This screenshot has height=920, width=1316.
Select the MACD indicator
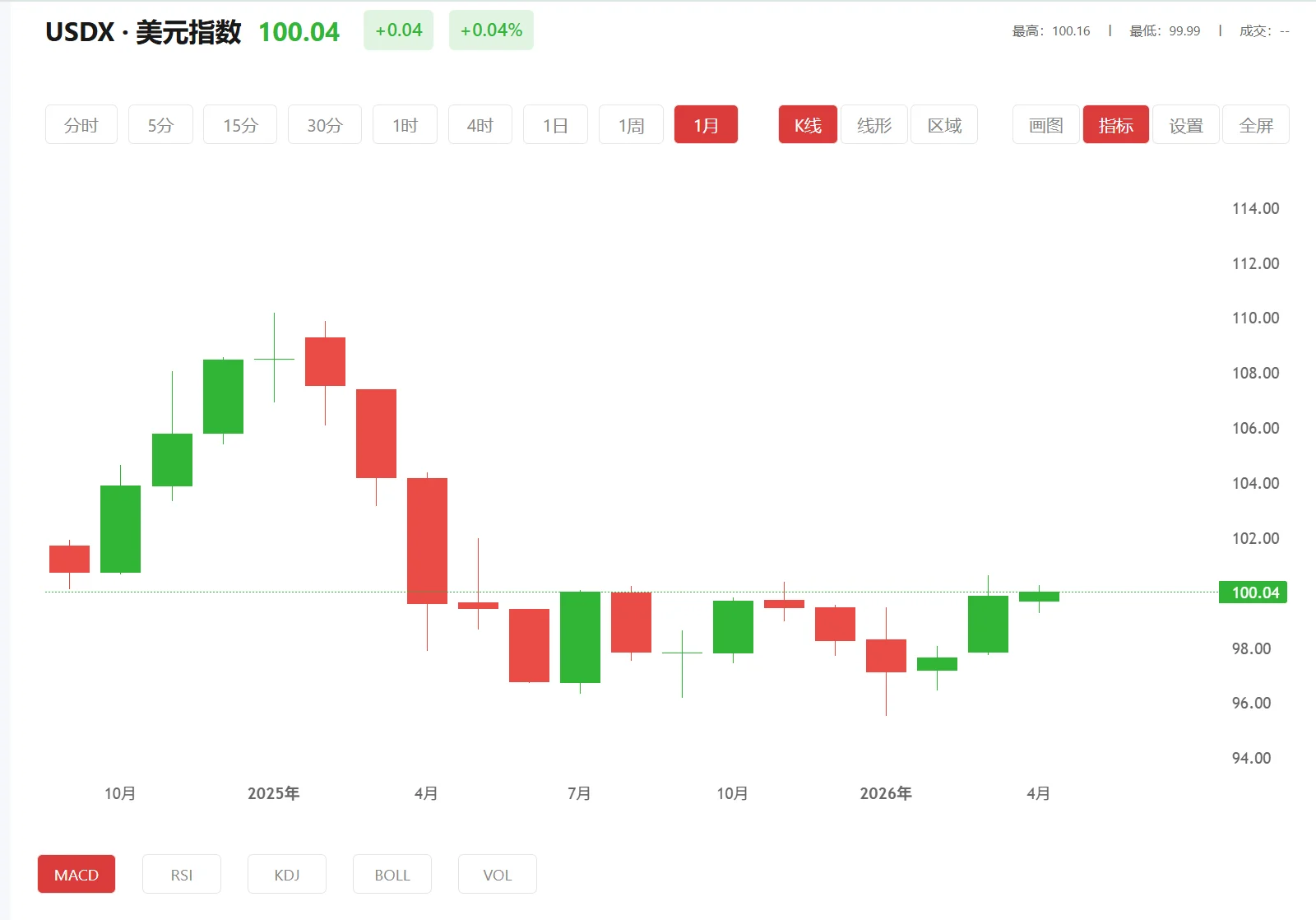[x=76, y=874]
